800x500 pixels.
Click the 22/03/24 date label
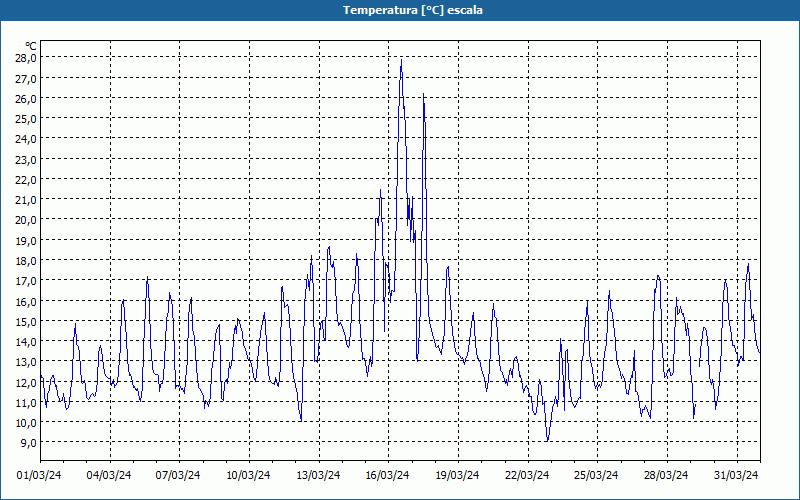527,475
